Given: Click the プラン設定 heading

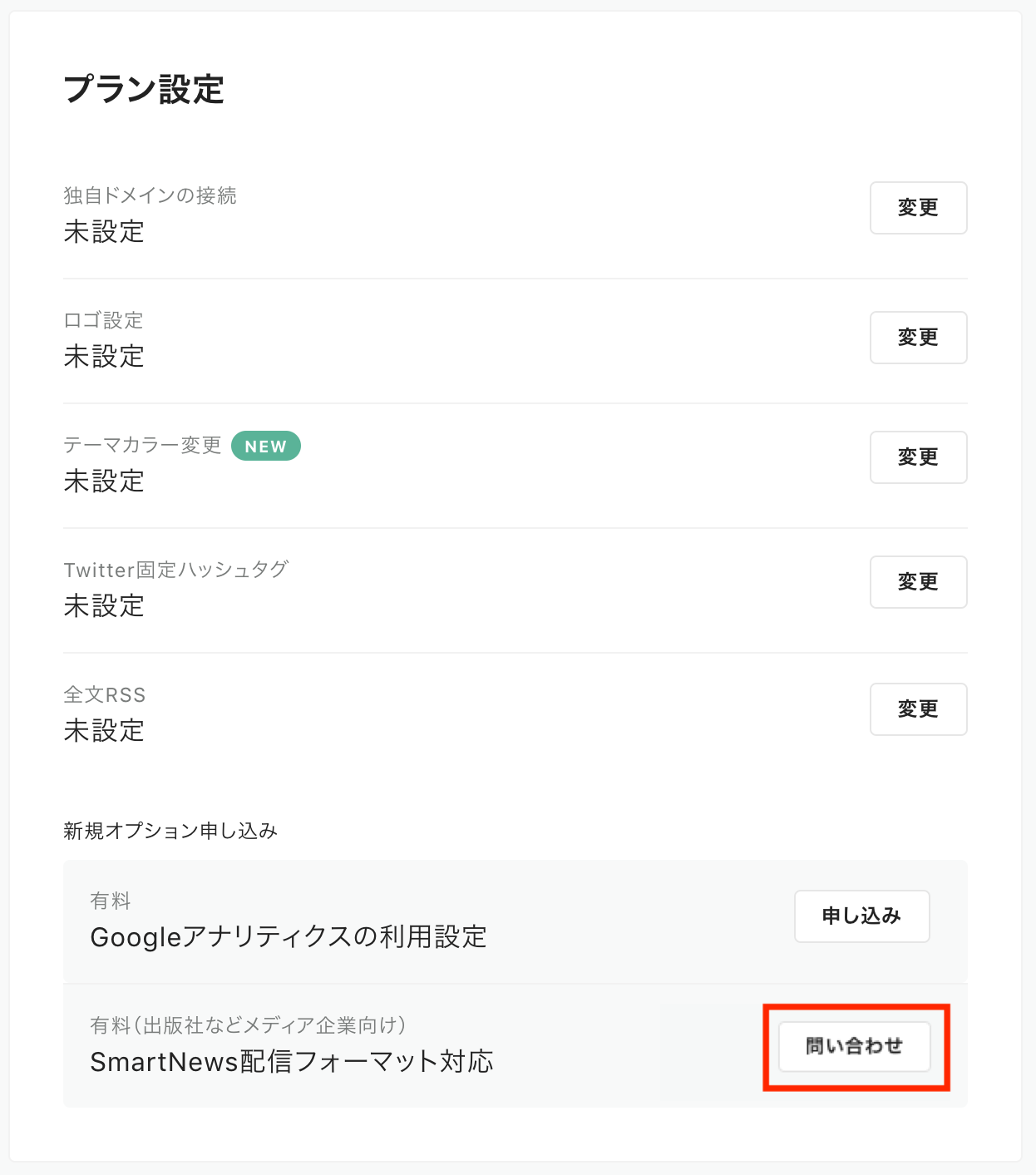Looking at the screenshot, I should coord(144,89).
